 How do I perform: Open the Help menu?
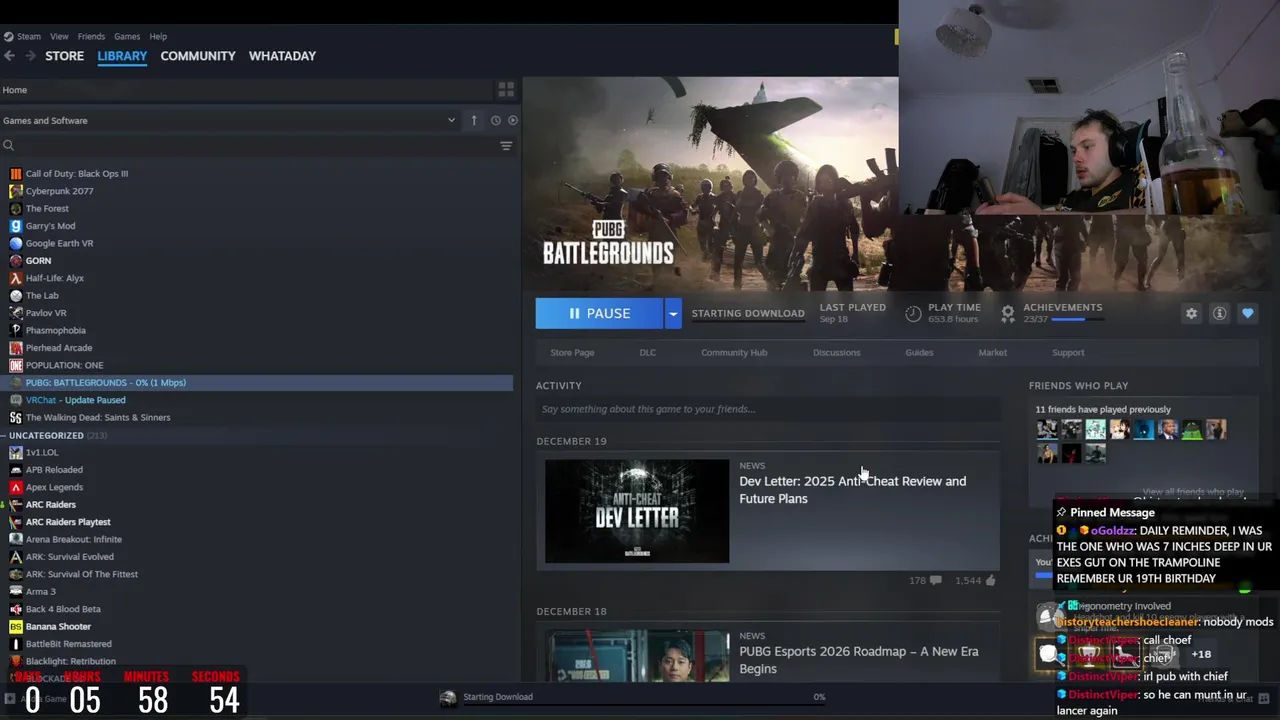158,36
